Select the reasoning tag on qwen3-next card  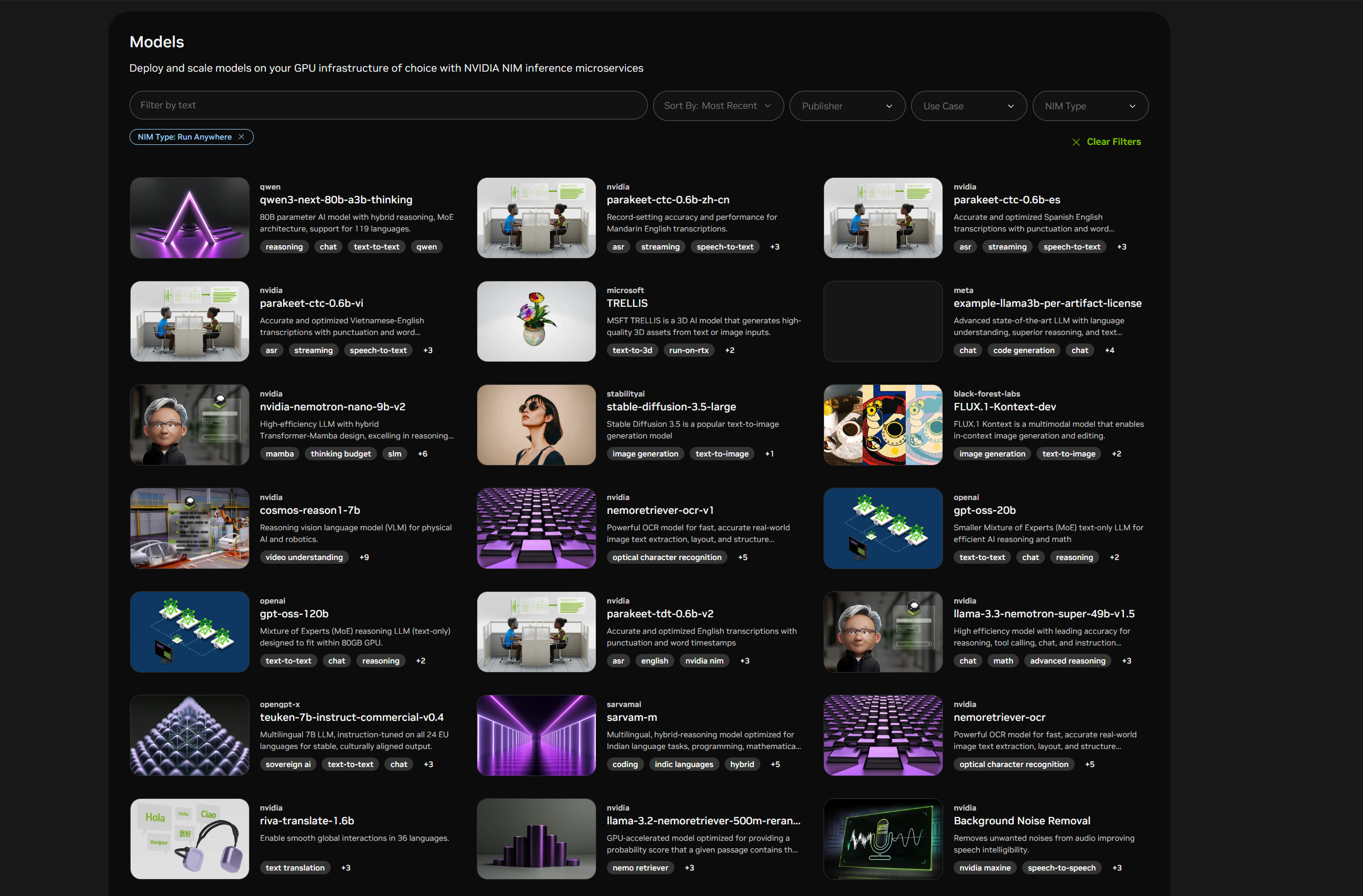(x=284, y=247)
